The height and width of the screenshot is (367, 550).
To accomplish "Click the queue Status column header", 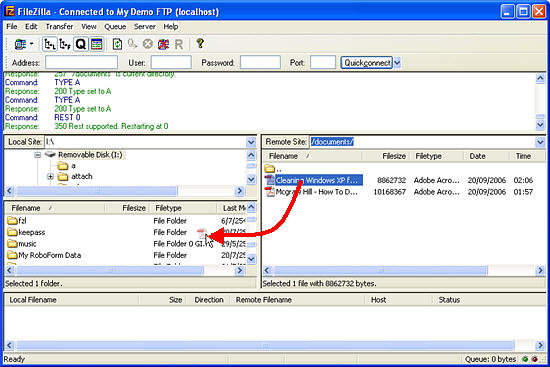I will click(x=488, y=300).
